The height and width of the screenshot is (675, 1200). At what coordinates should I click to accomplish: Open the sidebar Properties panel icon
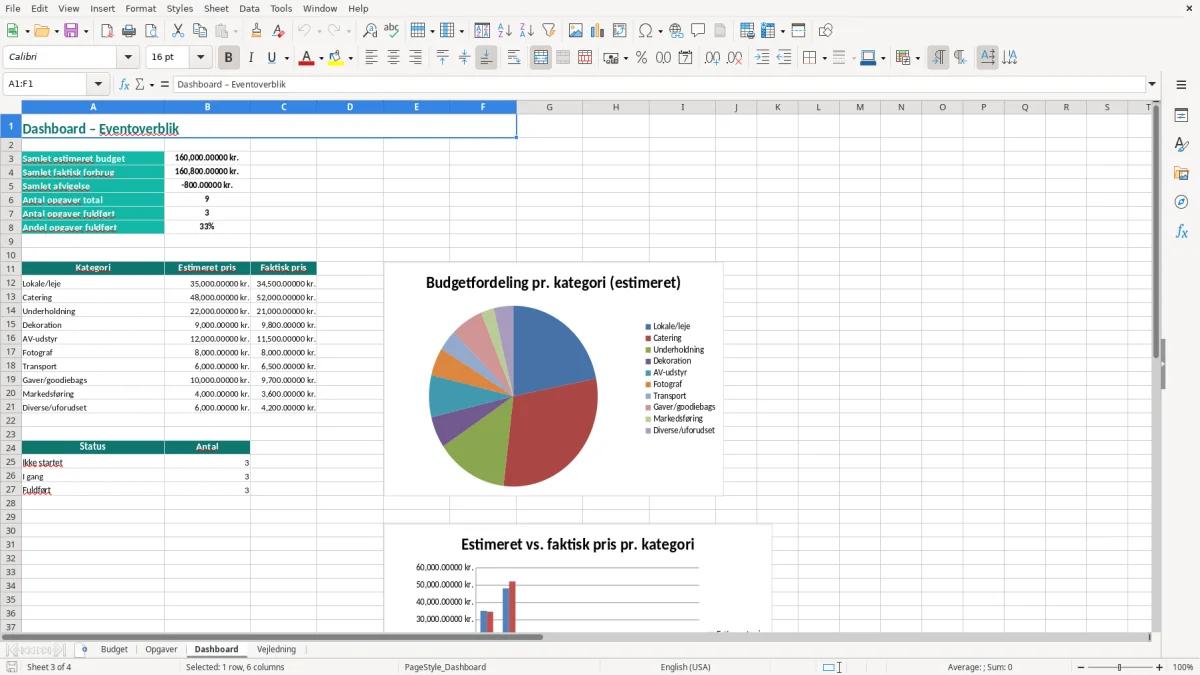tap(1181, 115)
